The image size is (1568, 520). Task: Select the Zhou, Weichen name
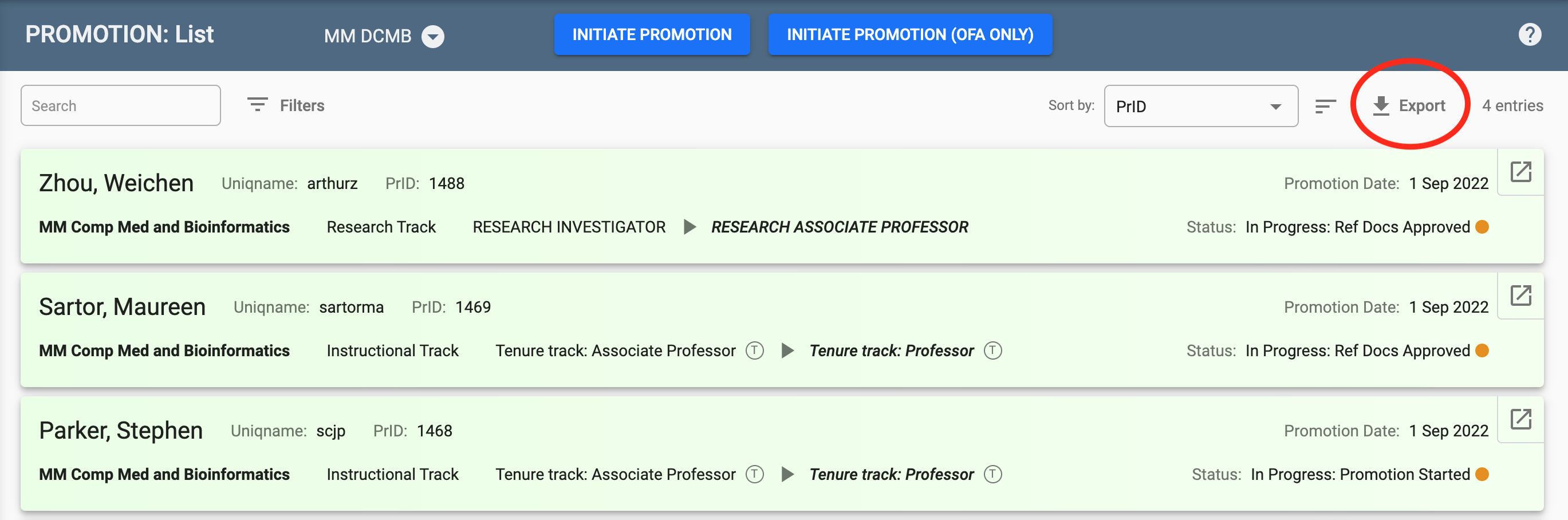tap(116, 183)
